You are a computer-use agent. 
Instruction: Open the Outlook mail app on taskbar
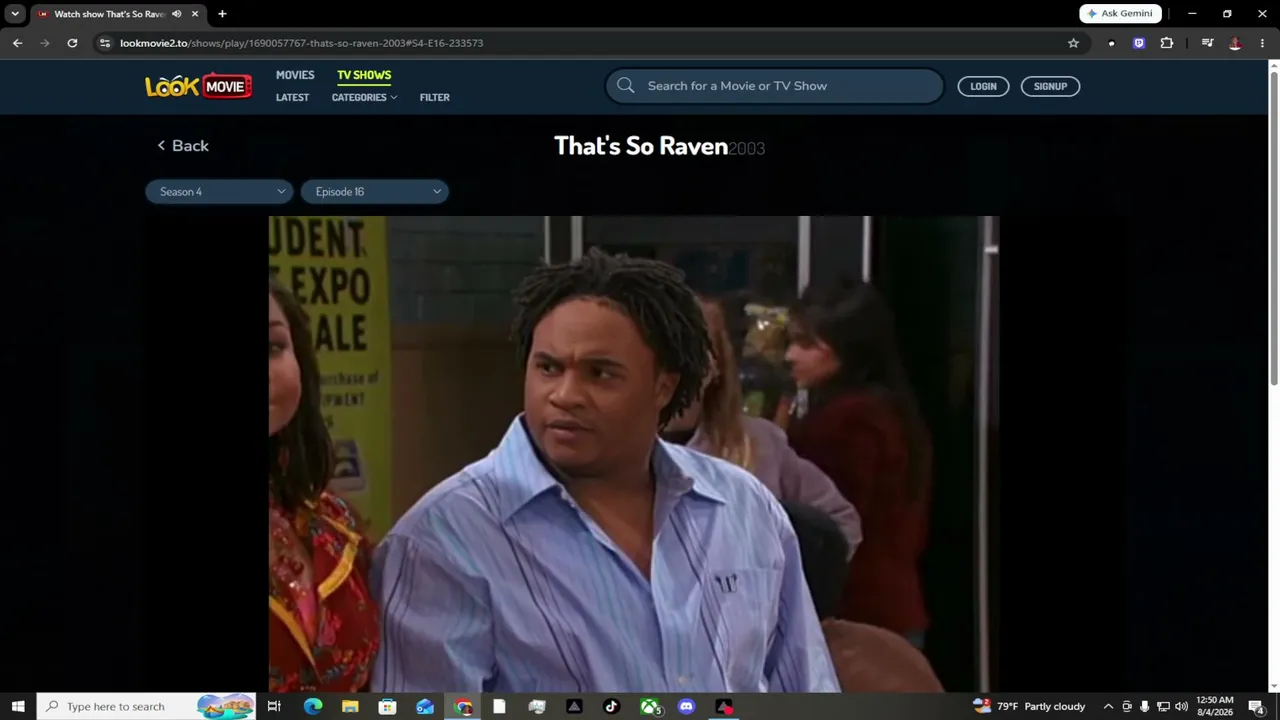[x=425, y=706]
